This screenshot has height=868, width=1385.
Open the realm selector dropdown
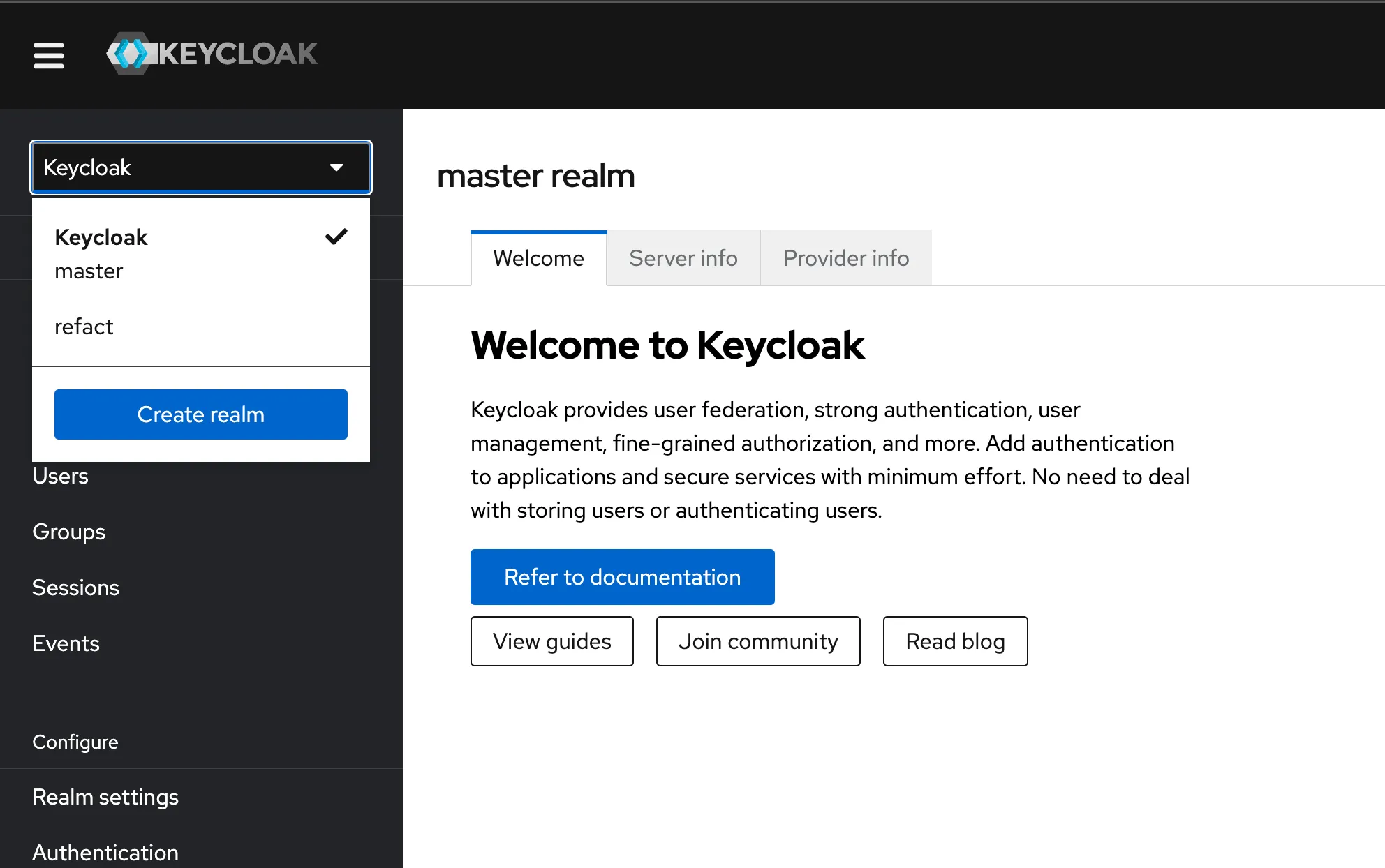point(200,167)
